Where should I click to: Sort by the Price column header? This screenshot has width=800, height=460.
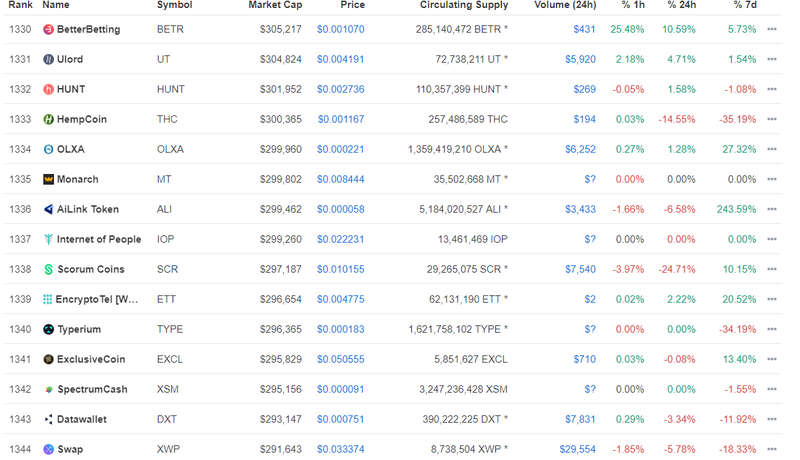tap(353, 5)
